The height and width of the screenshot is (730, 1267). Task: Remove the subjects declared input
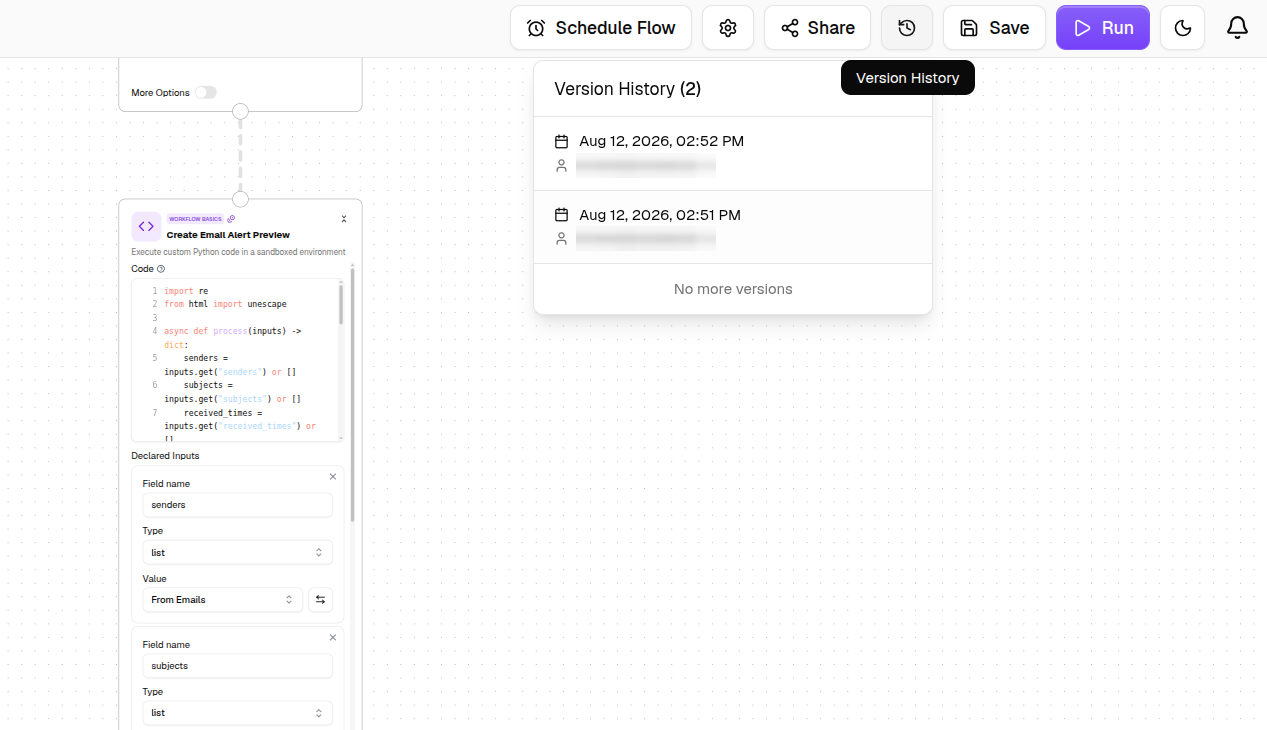pyautogui.click(x=333, y=637)
